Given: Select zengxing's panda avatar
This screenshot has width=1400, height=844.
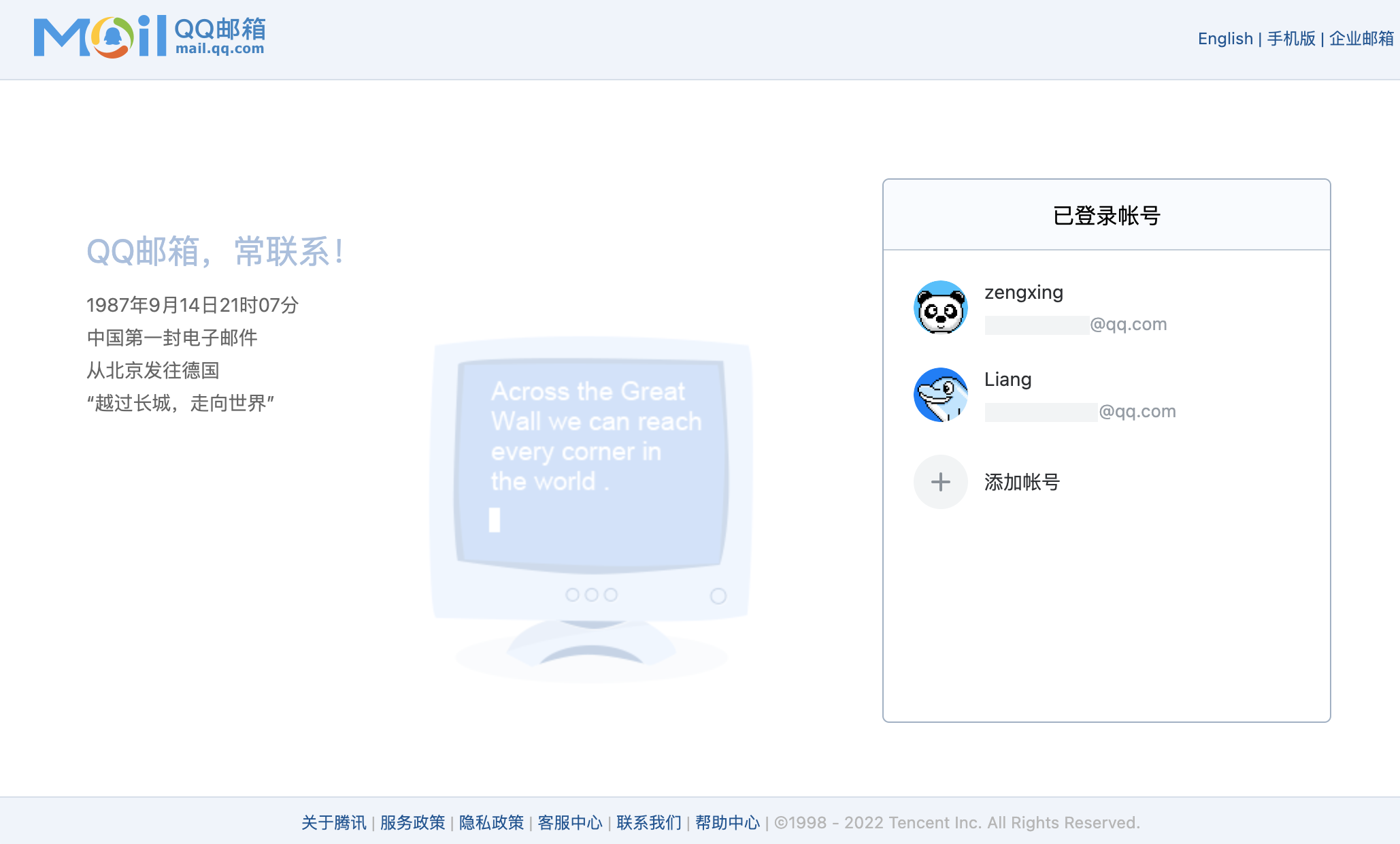Looking at the screenshot, I should click(941, 307).
